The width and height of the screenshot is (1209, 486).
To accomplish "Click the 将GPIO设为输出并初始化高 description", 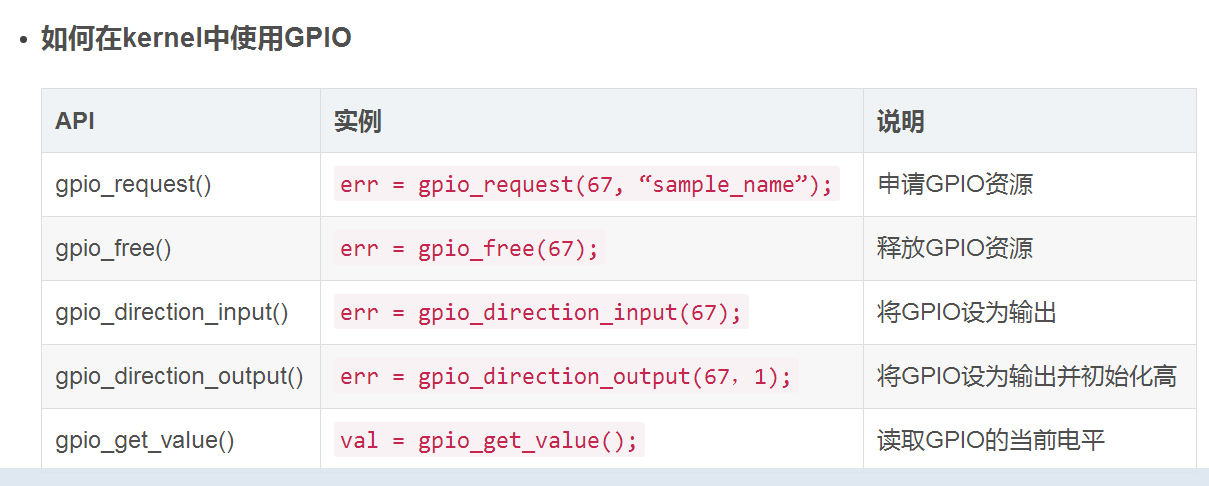I will click(x=1026, y=377).
